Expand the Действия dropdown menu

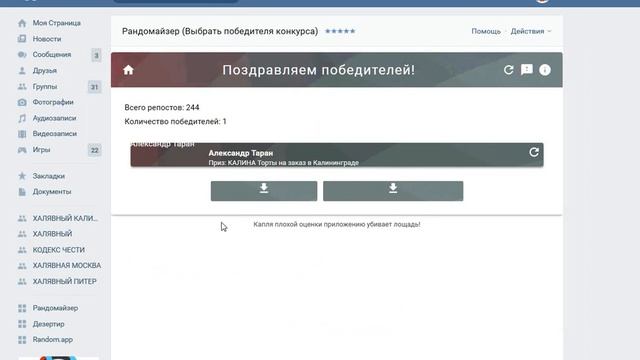[x=531, y=31]
